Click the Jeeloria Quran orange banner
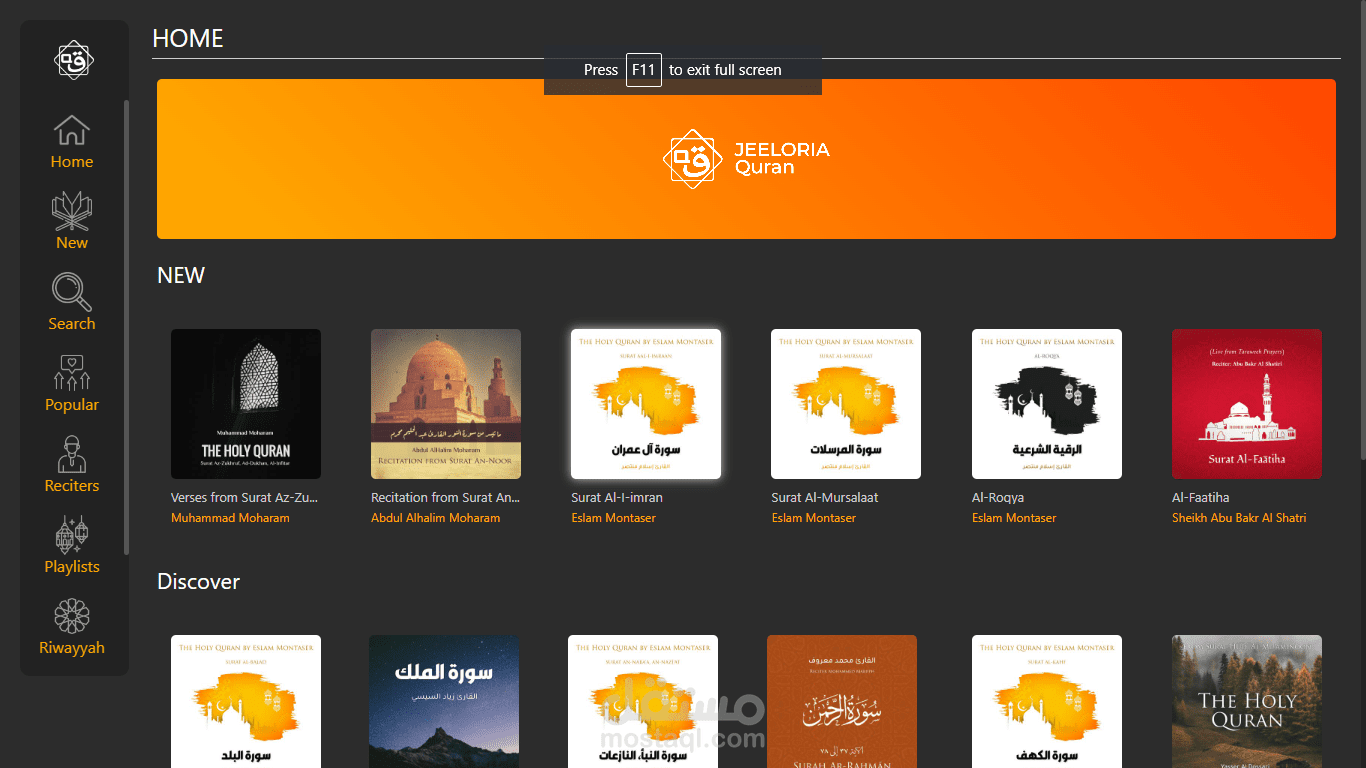Viewport: 1366px width, 768px height. pyautogui.click(x=746, y=159)
